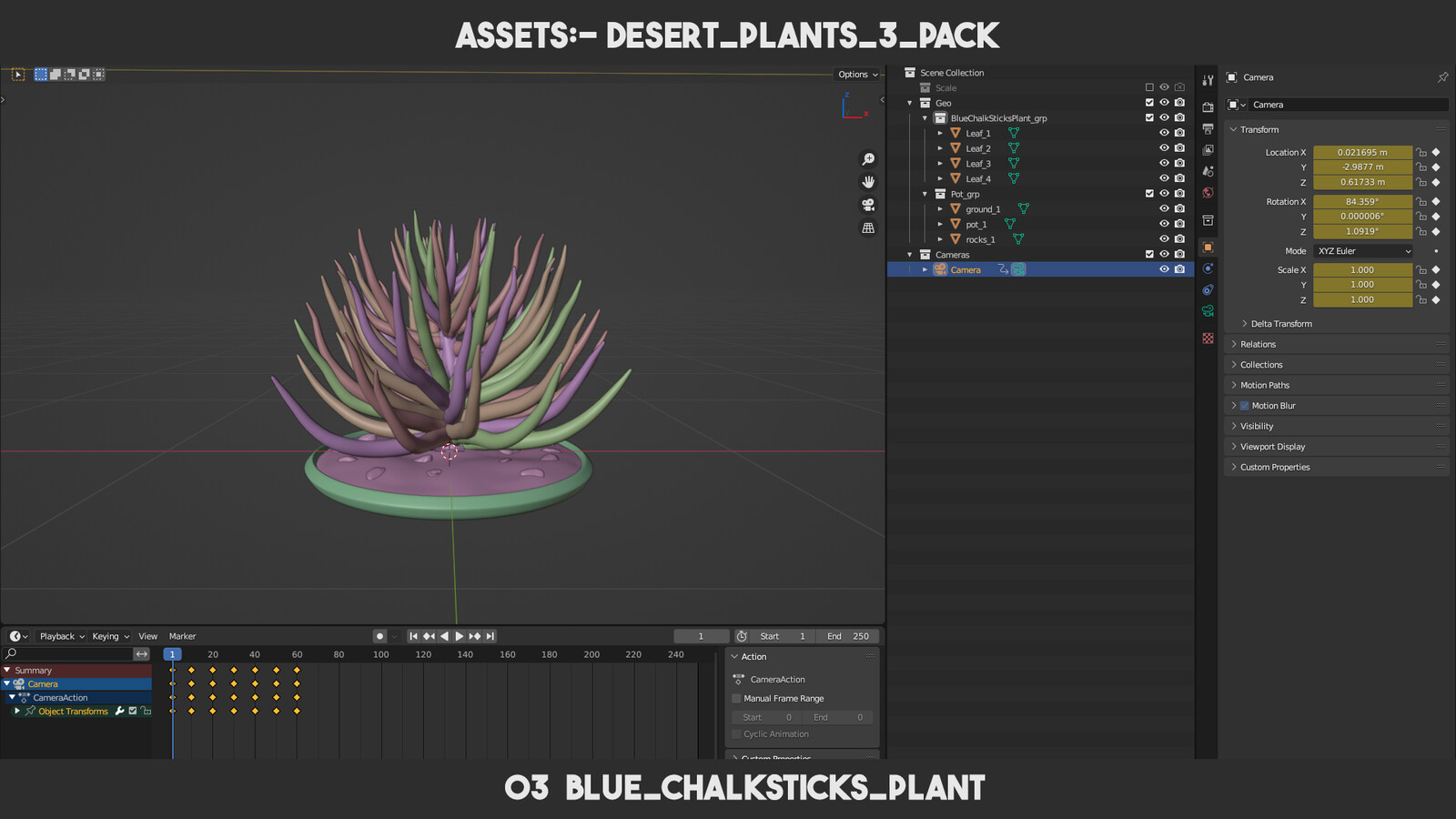Viewport: 1456px width, 819px height.
Task: Open the View Layer properties tab
Action: point(1208,150)
